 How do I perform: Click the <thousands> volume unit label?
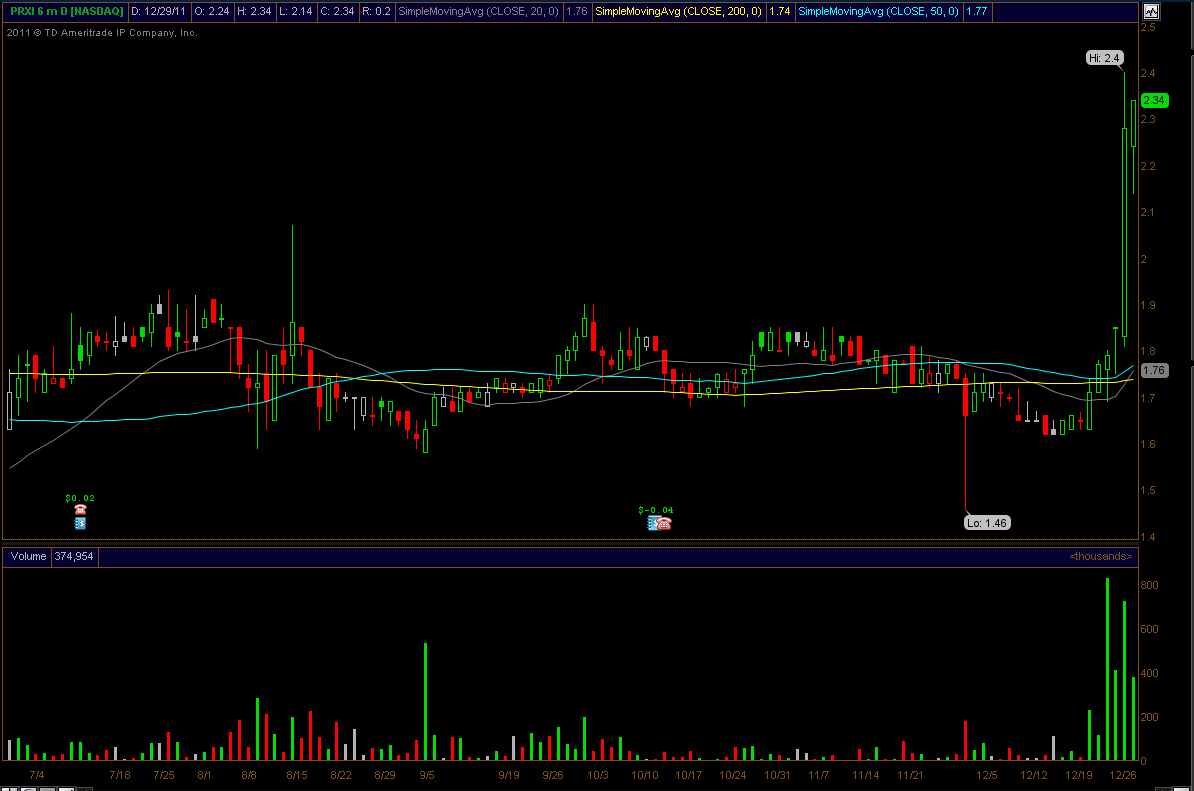(x=1100, y=557)
